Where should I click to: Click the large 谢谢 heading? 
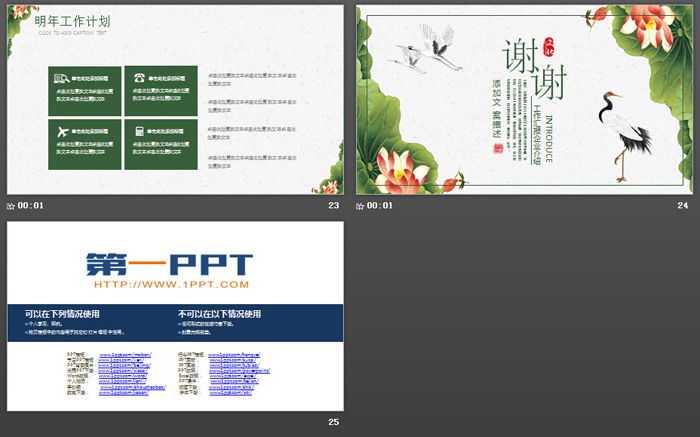coord(535,69)
